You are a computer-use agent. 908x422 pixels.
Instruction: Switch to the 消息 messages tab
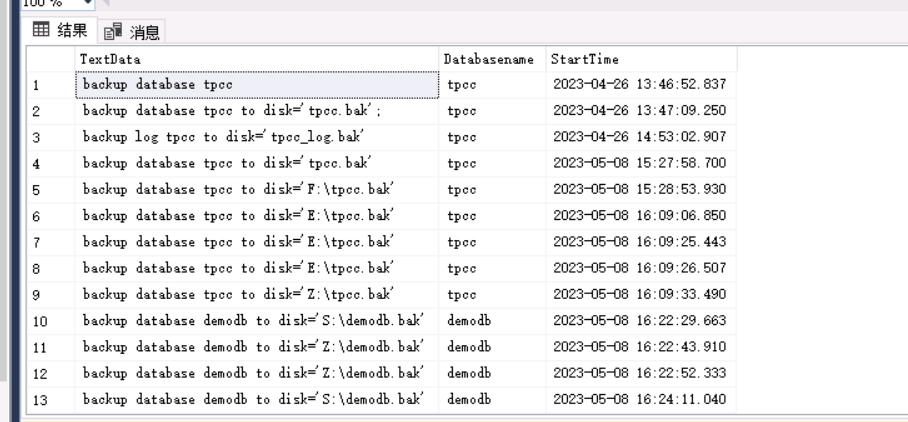coord(135,32)
